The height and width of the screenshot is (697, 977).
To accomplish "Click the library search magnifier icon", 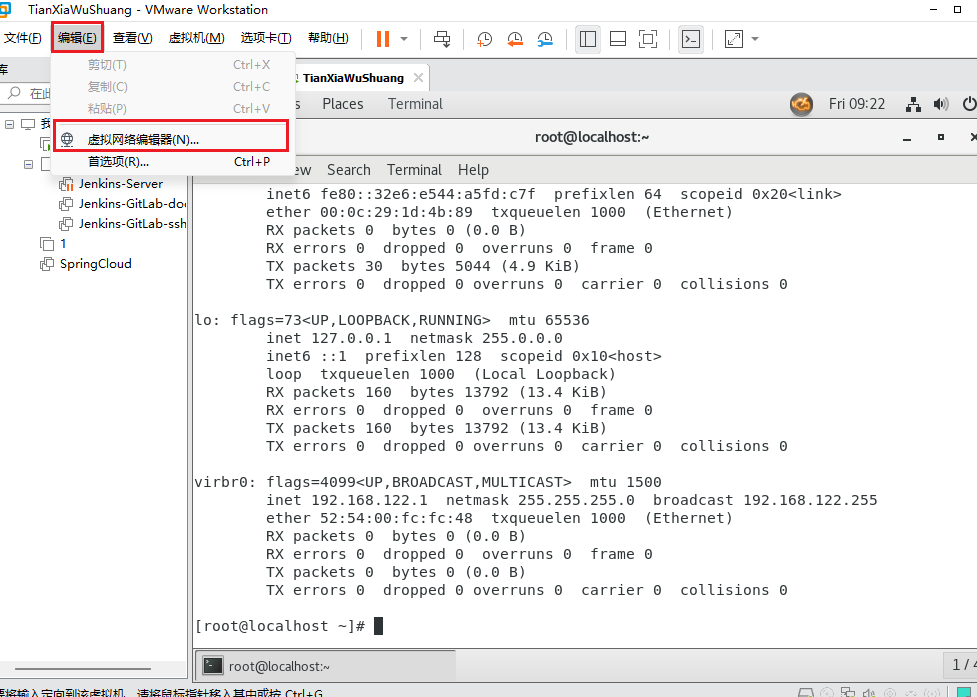I will pyautogui.click(x=14, y=93).
